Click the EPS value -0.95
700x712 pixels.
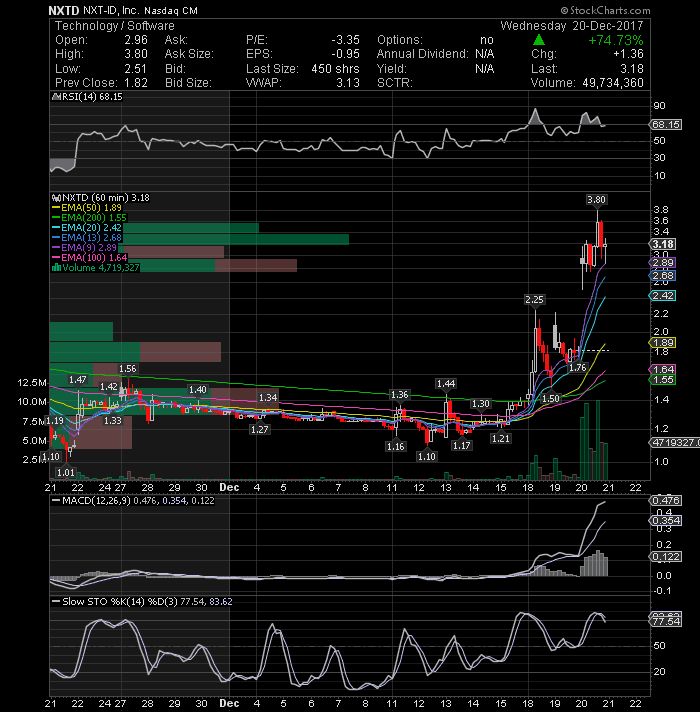coord(345,54)
